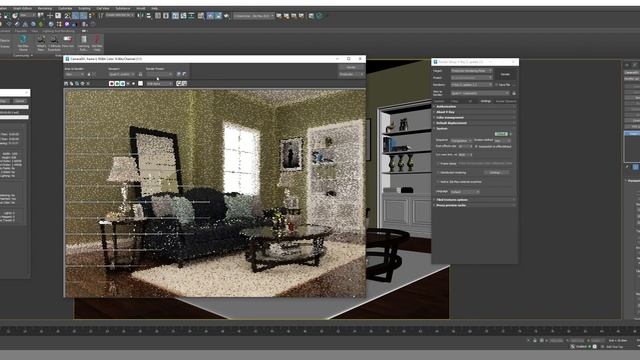Open Language dropdown in System rollout
The width and height of the screenshot is (640, 360).
465,192
